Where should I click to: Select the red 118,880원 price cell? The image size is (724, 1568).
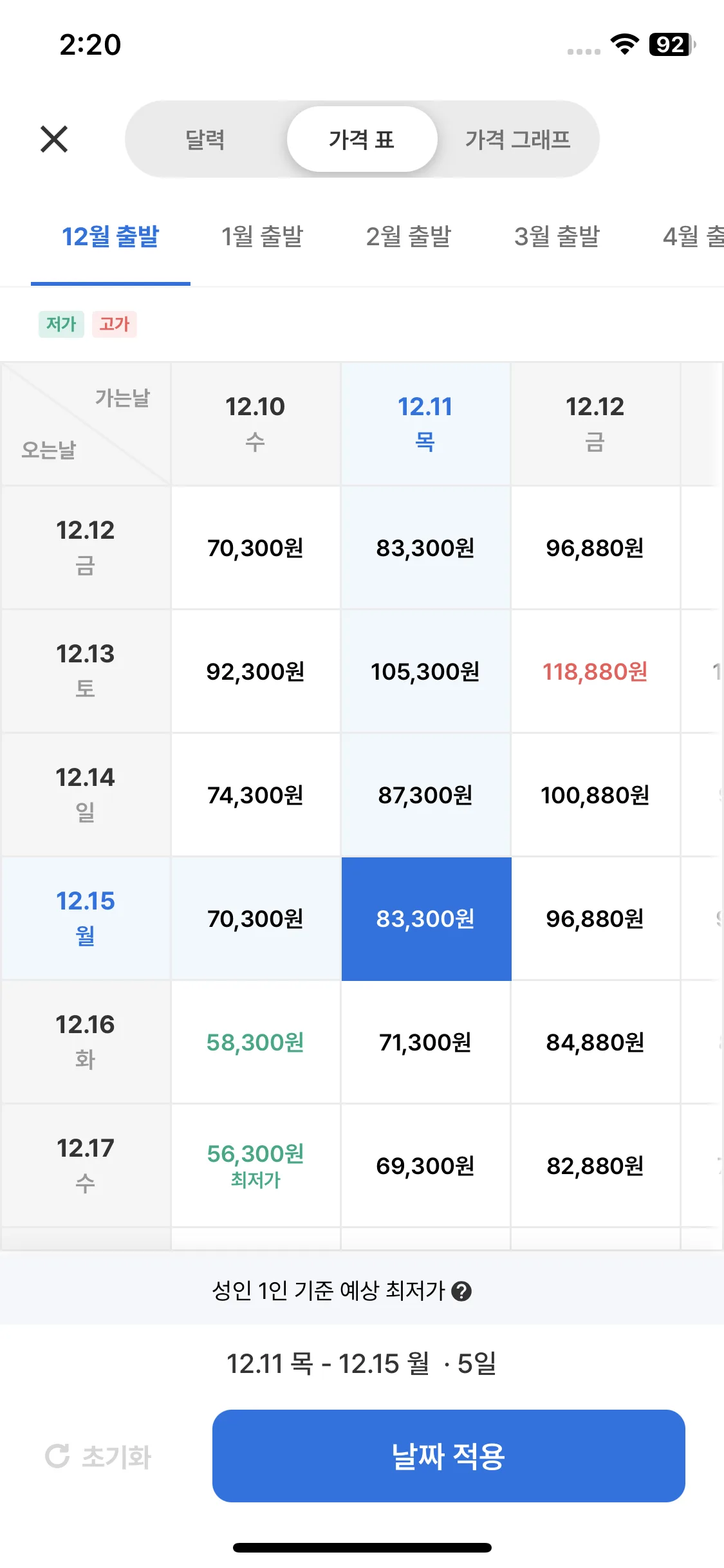pyautogui.click(x=595, y=671)
